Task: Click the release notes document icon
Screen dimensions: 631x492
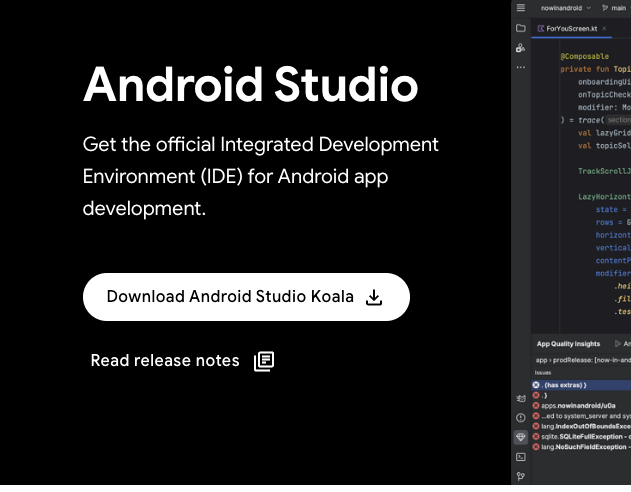Action: click(264, 361)
